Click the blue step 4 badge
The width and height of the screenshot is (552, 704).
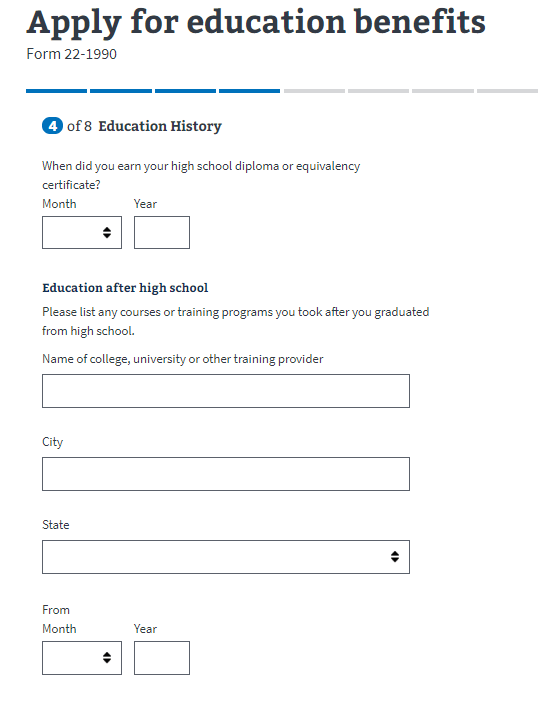pyautogui.click(x=53, y=126)
